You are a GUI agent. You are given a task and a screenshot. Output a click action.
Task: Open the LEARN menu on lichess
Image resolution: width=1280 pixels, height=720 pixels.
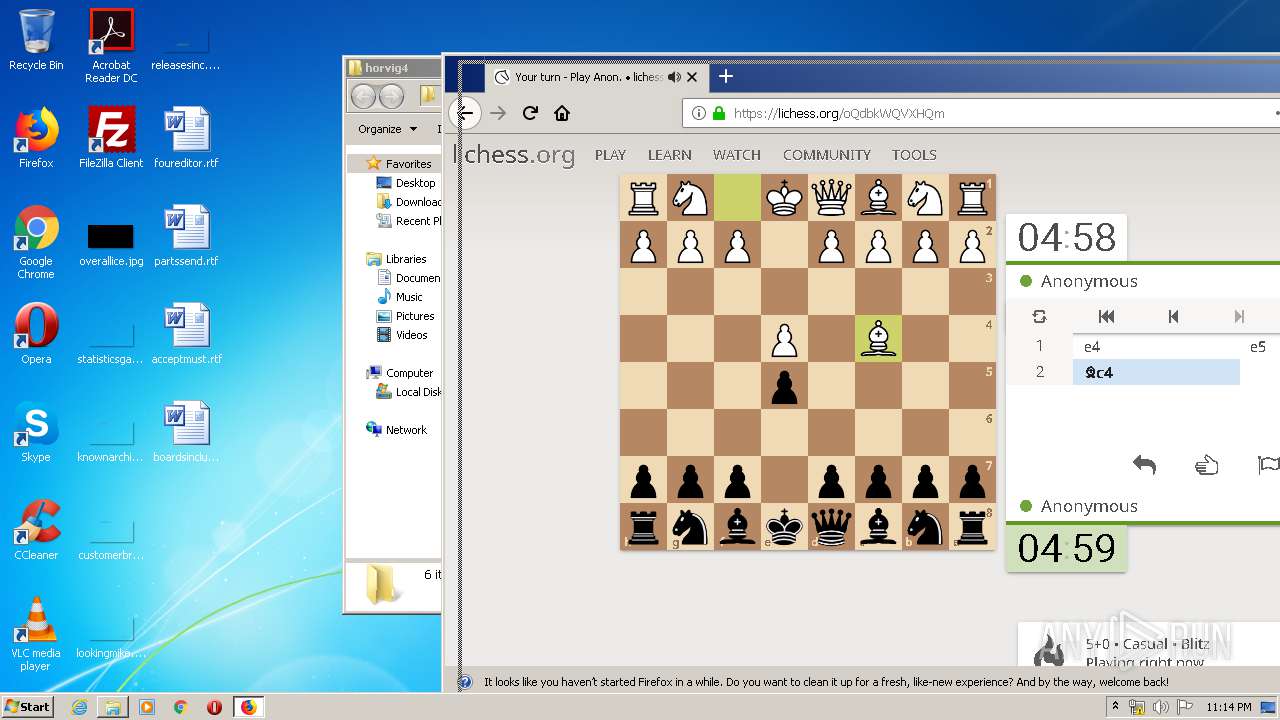pos(669,155)
